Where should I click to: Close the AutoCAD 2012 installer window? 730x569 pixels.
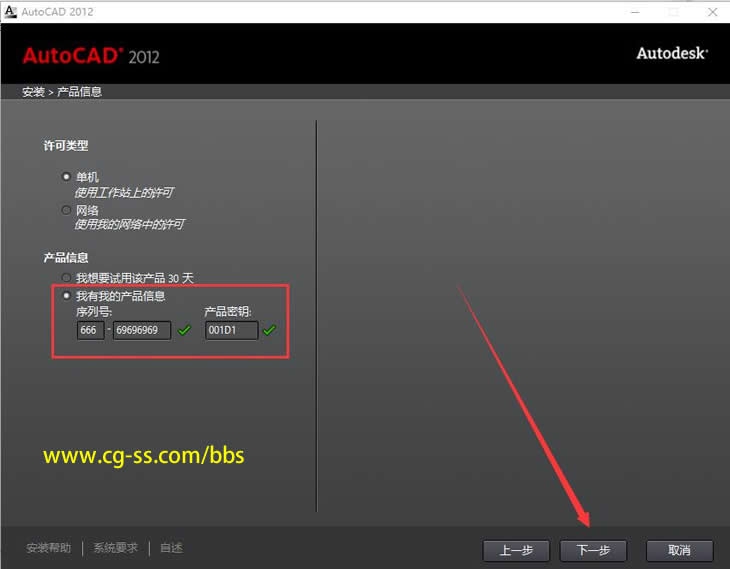tap(712, 12)
